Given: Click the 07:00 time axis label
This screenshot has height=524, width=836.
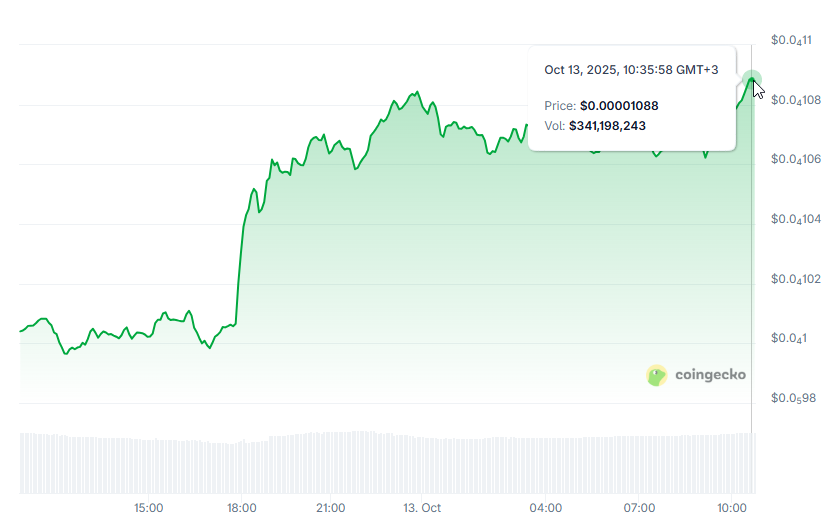Looking at the screenshot, I should click(639, 508).
